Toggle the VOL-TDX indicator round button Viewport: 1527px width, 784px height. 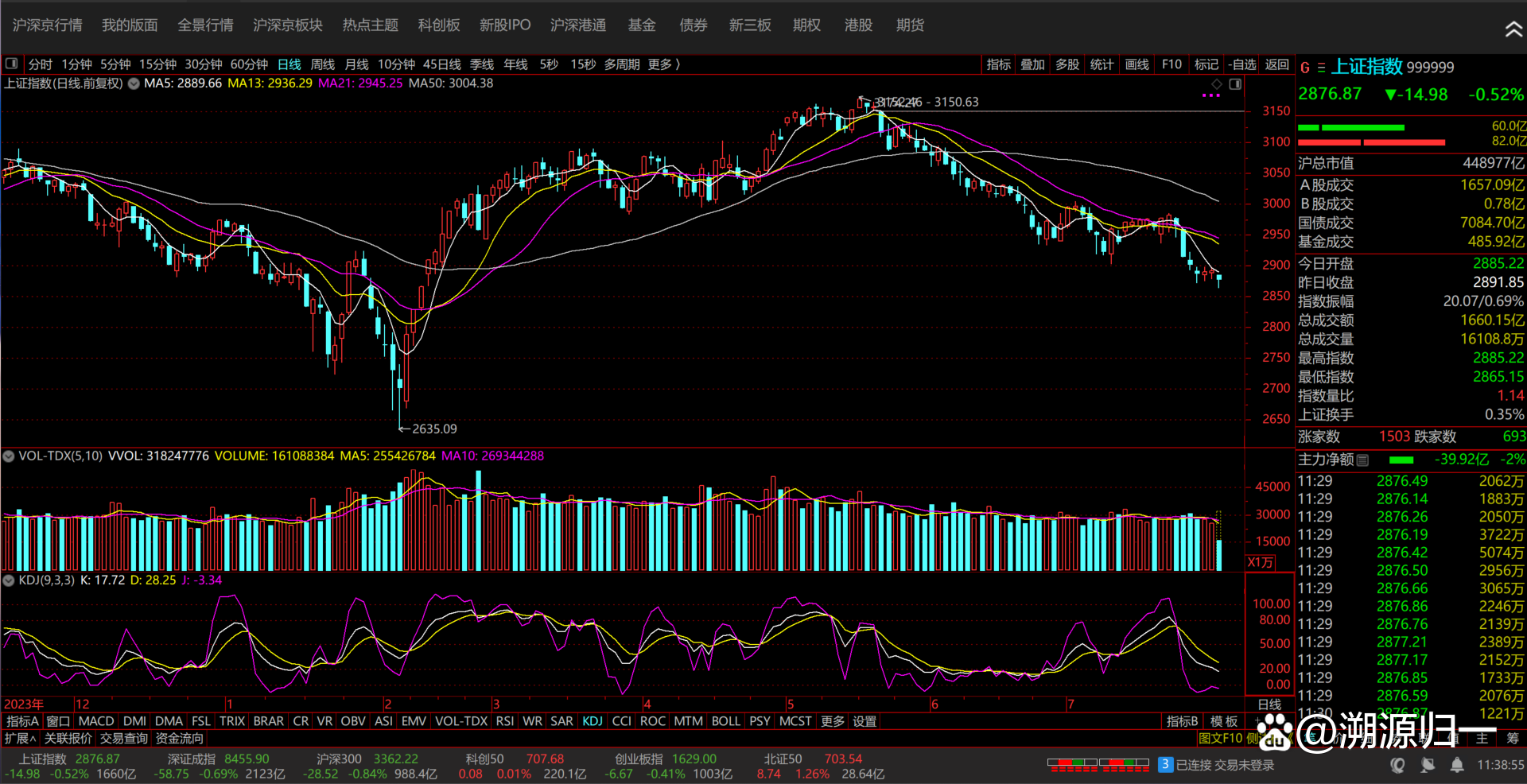coord(9,456)
